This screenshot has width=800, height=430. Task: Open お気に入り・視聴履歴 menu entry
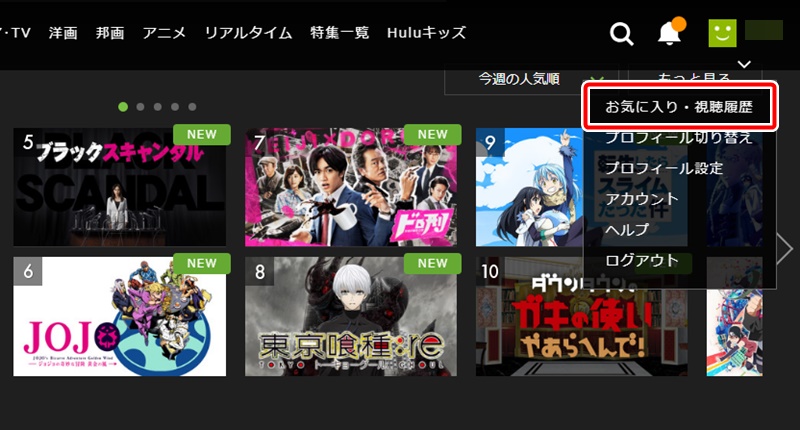[x=679, y=107]
